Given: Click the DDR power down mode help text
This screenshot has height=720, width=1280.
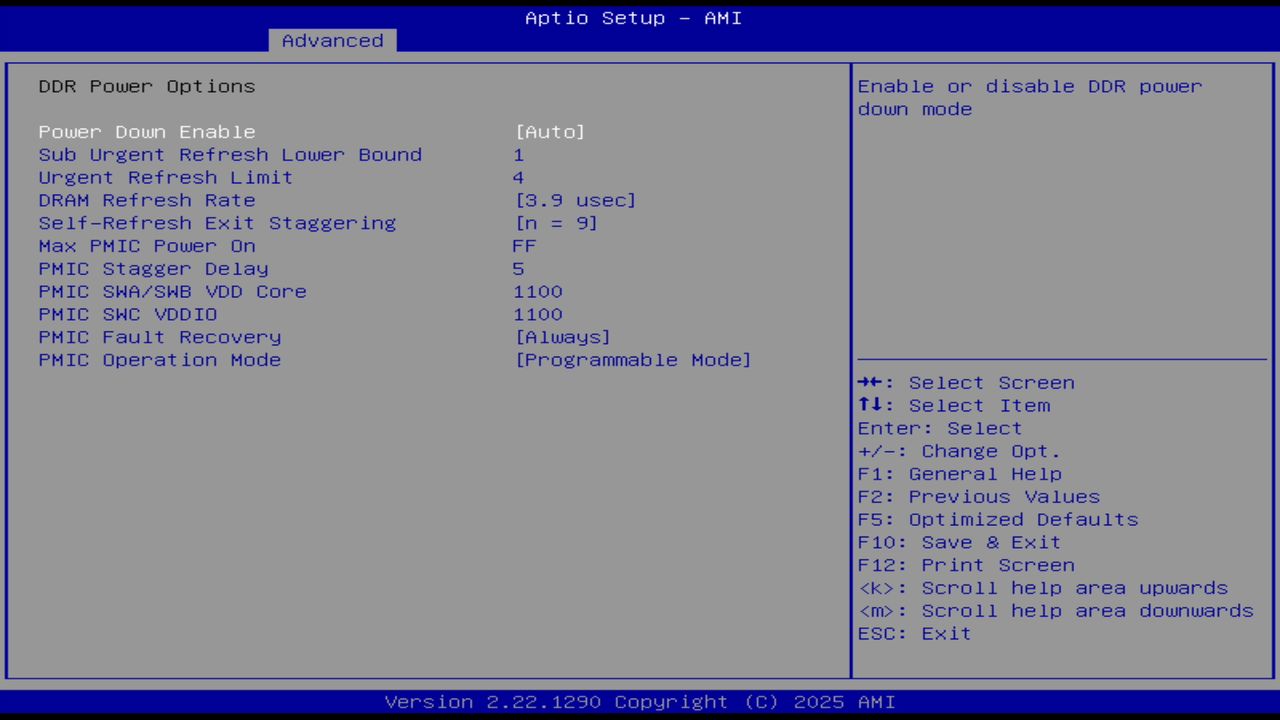Looking at the screenshot, I should pyautogui.click(x=1029, y=97).
